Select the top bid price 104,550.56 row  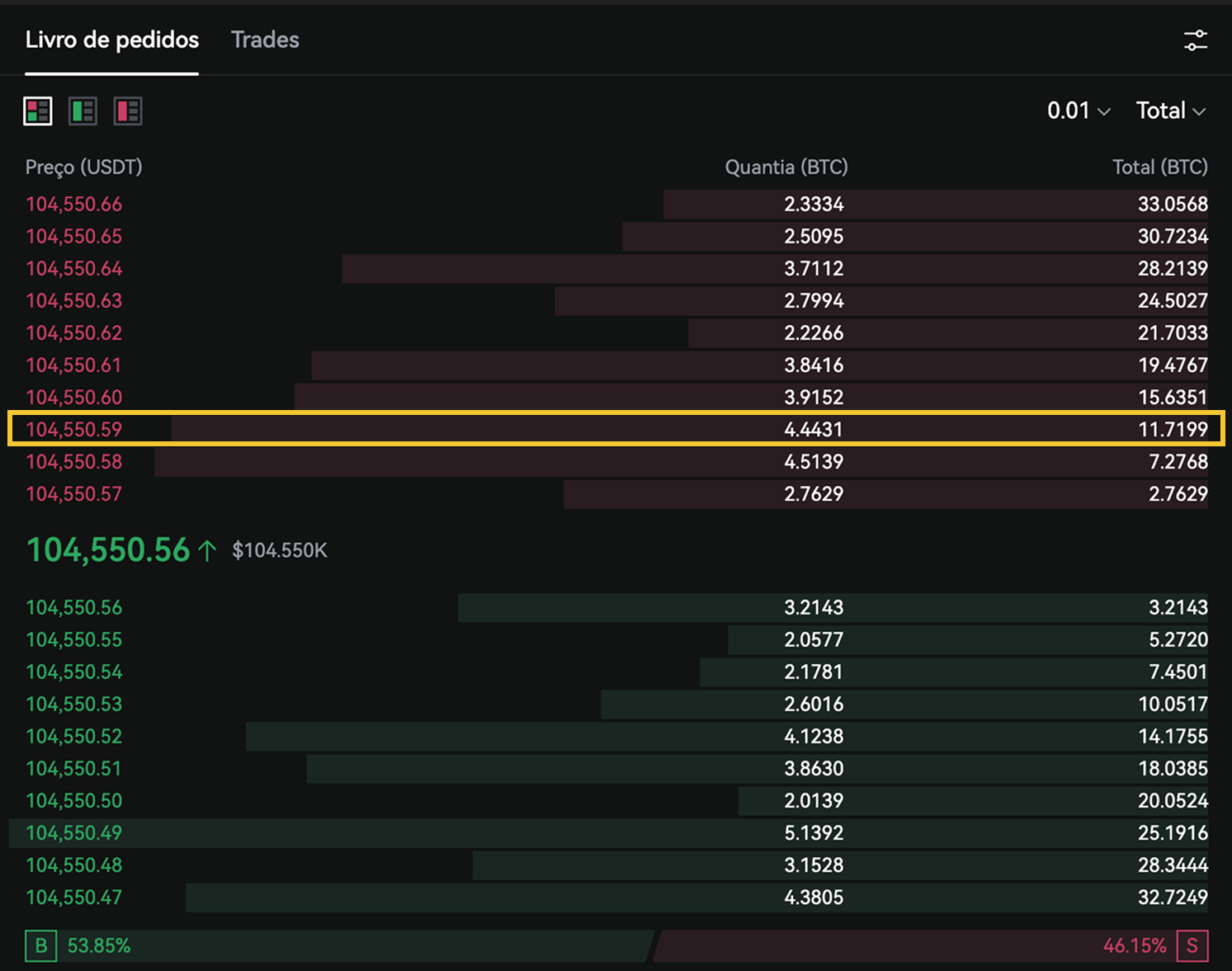point(74,608)
